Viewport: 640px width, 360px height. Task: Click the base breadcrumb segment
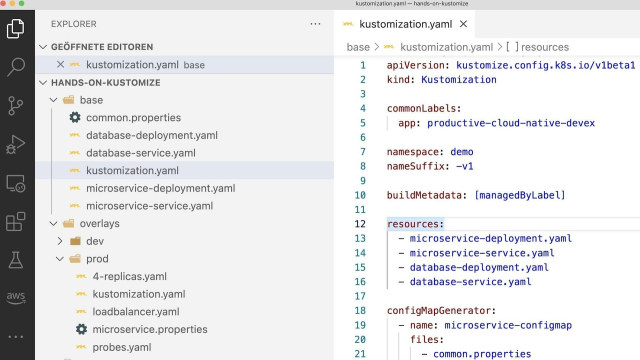(x=358, y=47)
